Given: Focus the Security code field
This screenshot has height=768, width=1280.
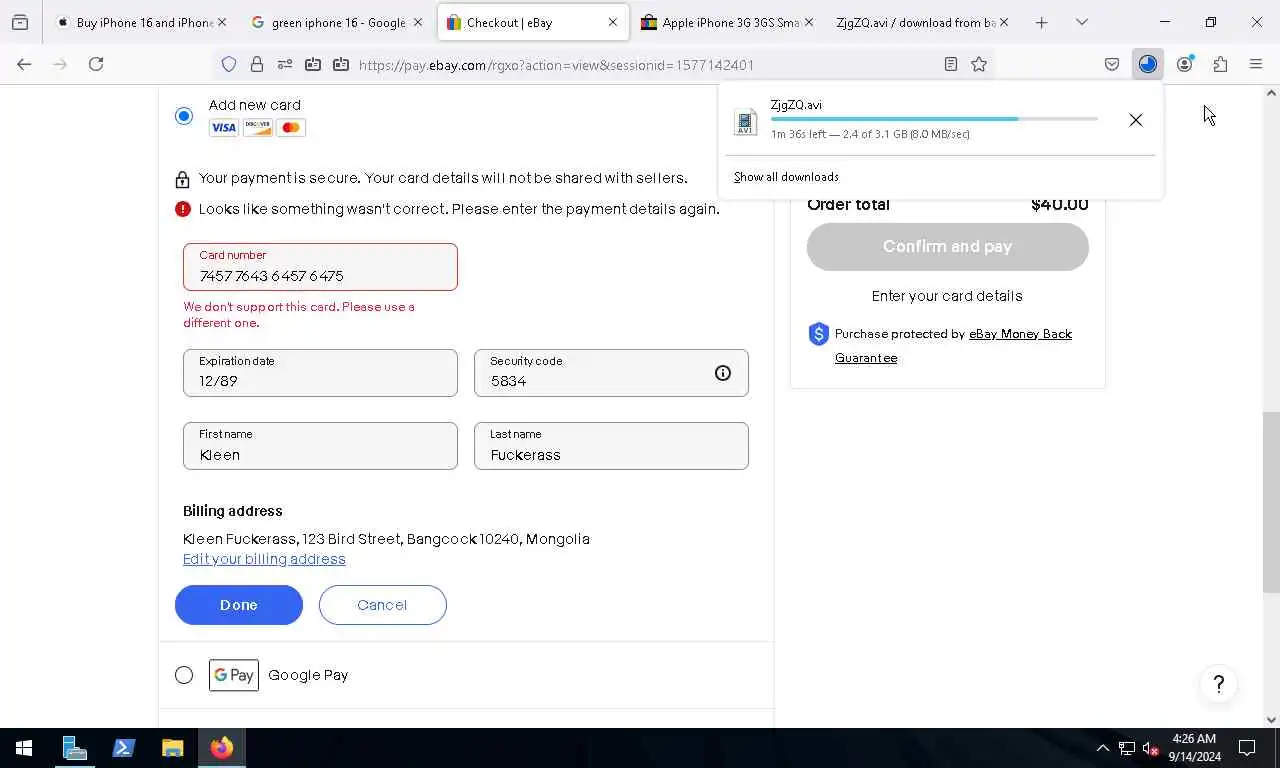Looking at the screenshot, I should coord(611,373).
